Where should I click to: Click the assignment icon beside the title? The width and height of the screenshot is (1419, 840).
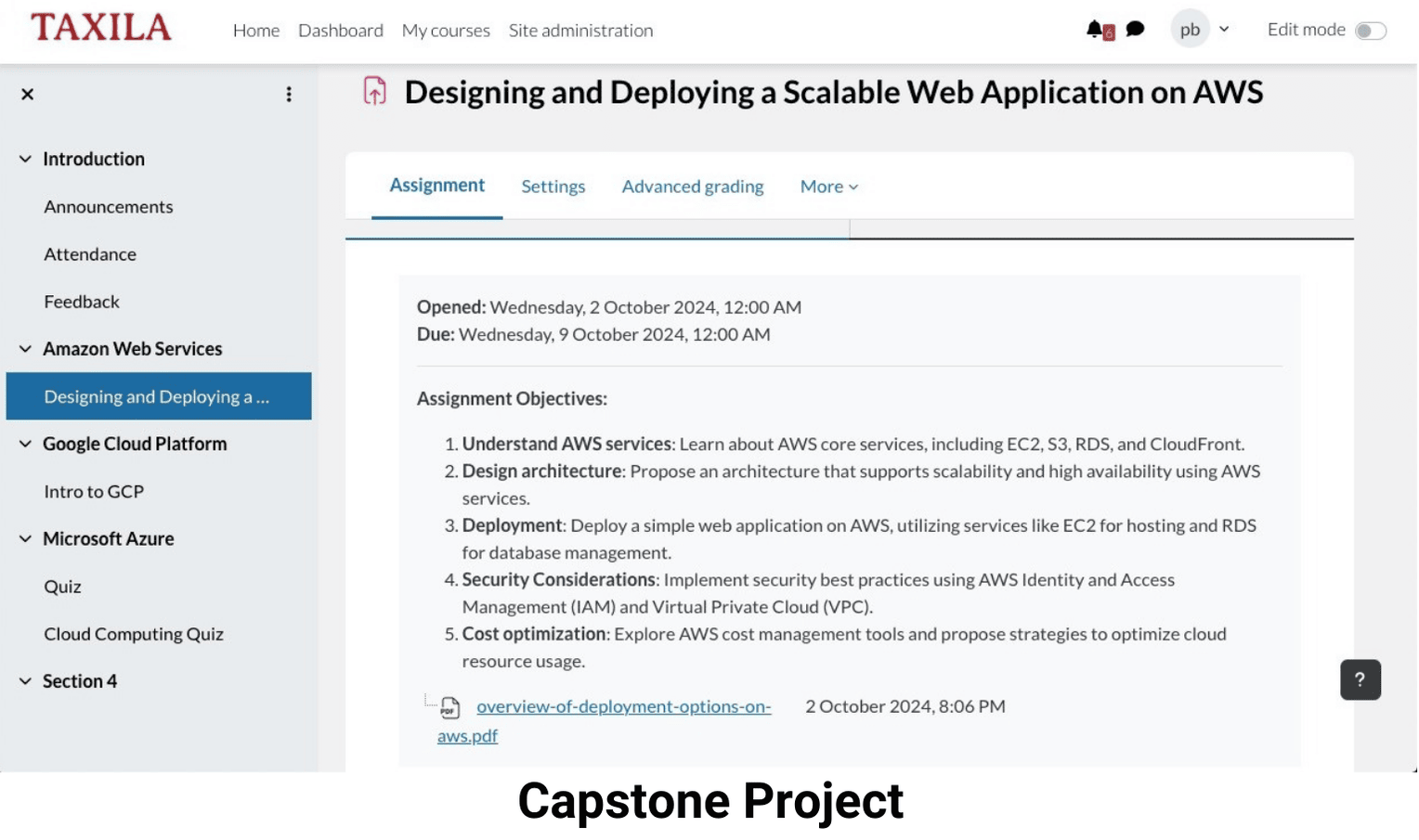[374, 91]
